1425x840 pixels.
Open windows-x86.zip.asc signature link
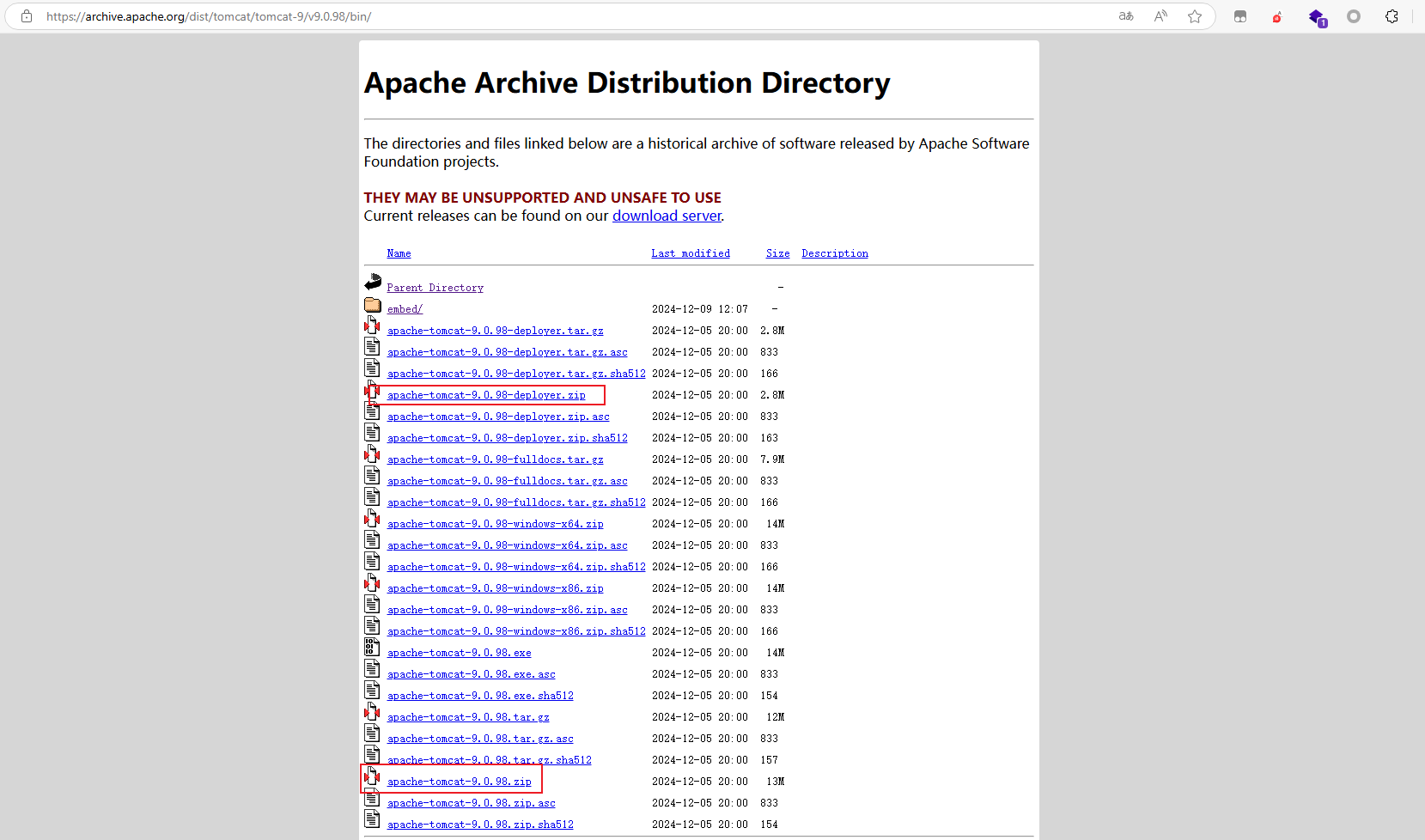(x=507, y=610)
